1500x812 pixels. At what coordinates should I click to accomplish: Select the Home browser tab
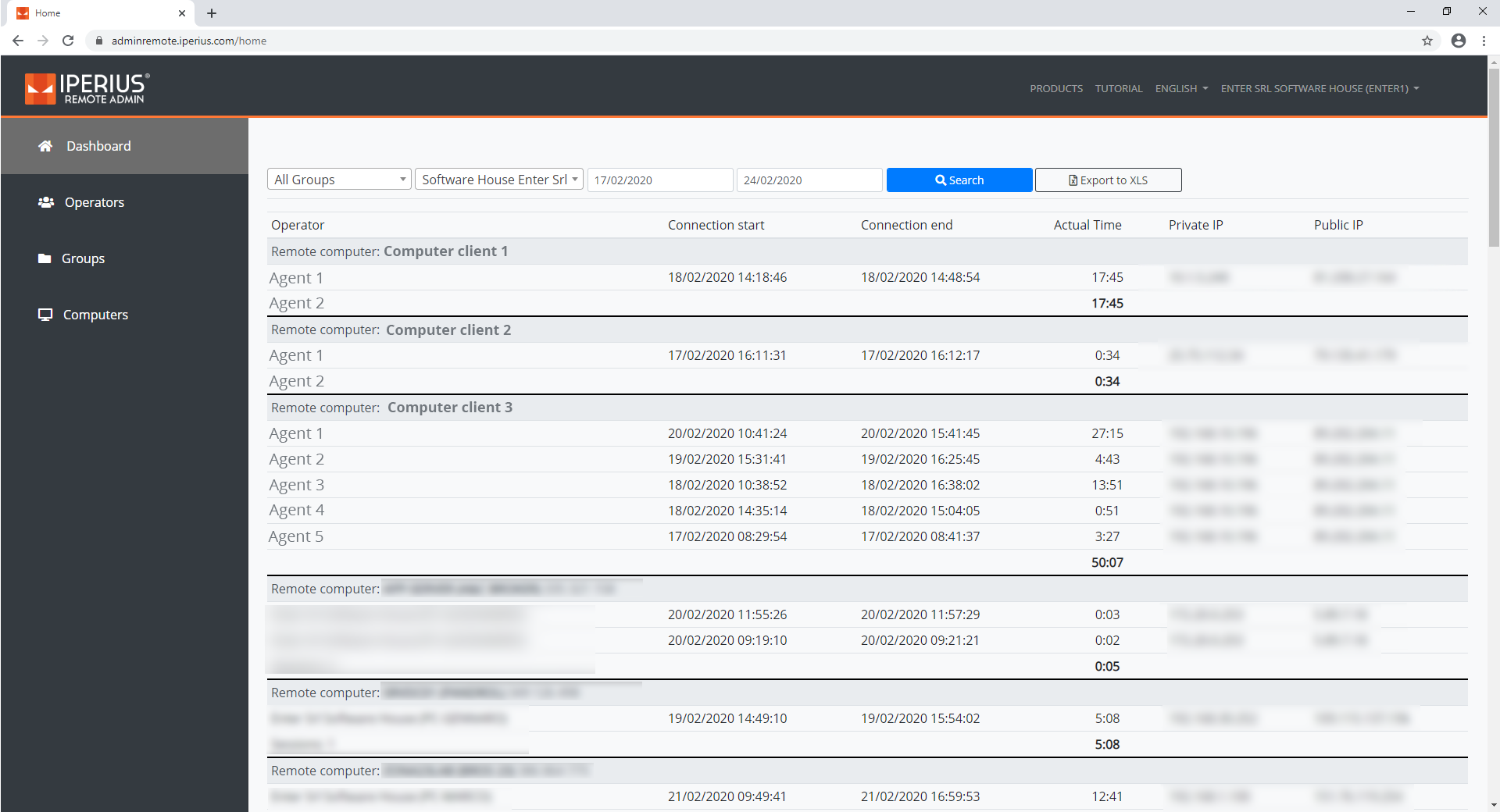(x=102, y=13)
